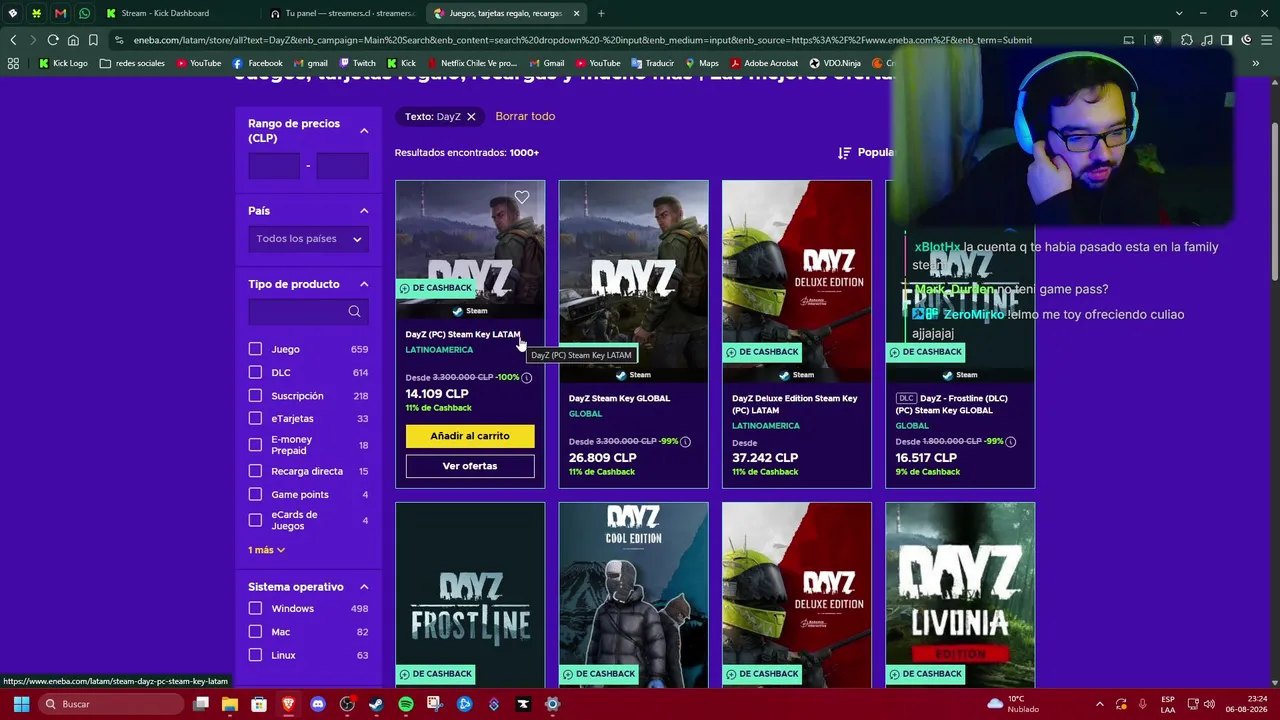Open the Popular sort dropdown
Image resolution: width=1280 pixels, height=720 pixels.
[866, 153]
